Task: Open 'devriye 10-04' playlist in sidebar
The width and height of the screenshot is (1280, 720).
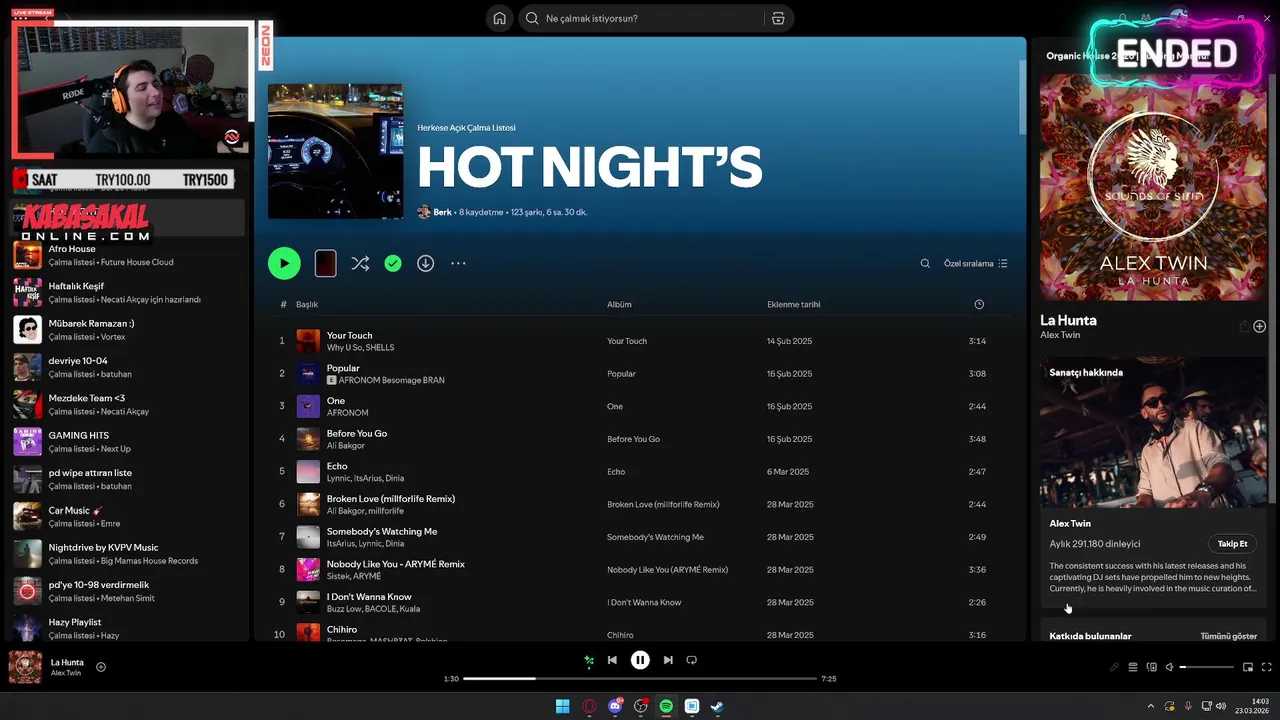Action: click(x=128, y=367)
